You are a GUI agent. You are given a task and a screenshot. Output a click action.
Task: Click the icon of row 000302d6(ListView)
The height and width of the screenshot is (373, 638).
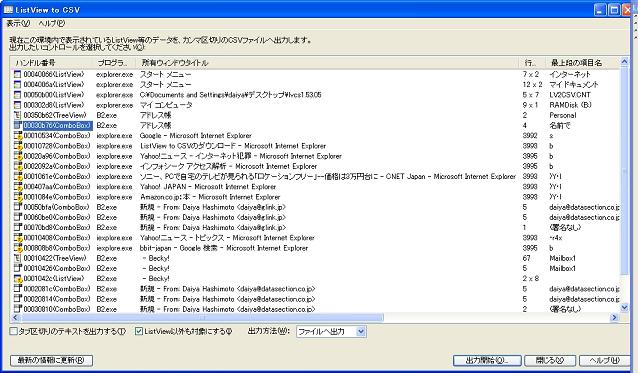point(17,105)
